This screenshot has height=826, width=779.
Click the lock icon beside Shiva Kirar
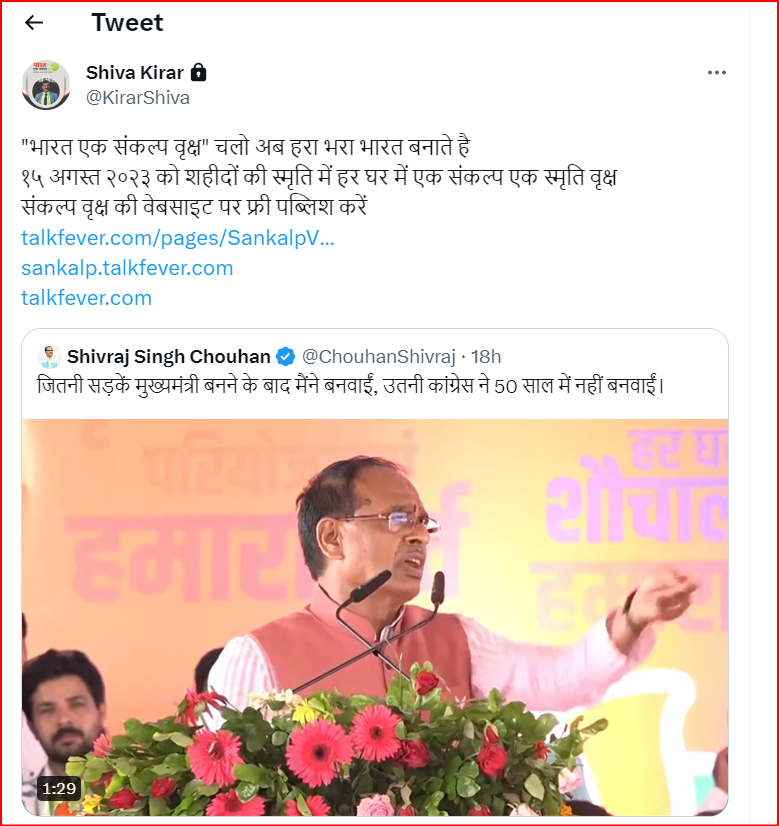[198, 72]
